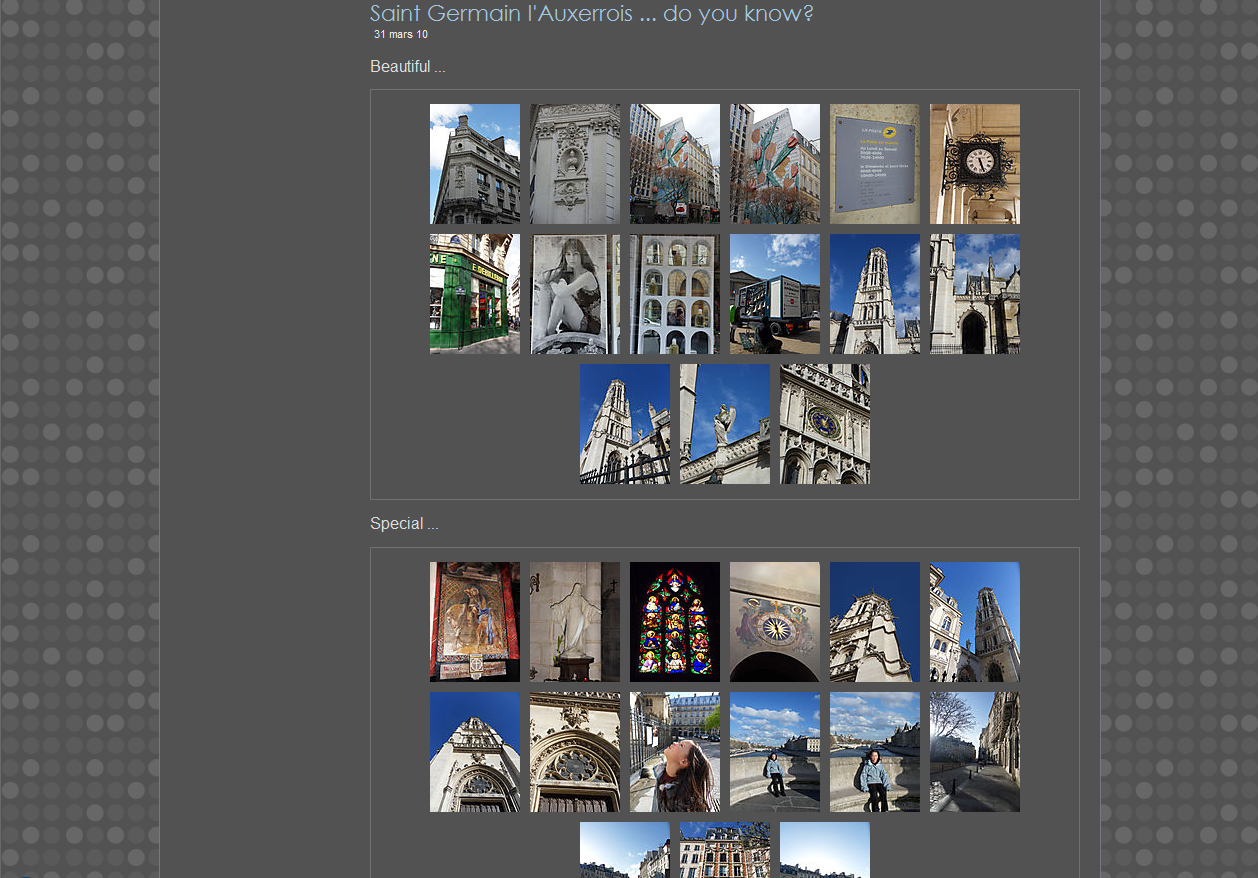
Task: Open the blue clock face facade photo
Action: coord(824,424)
